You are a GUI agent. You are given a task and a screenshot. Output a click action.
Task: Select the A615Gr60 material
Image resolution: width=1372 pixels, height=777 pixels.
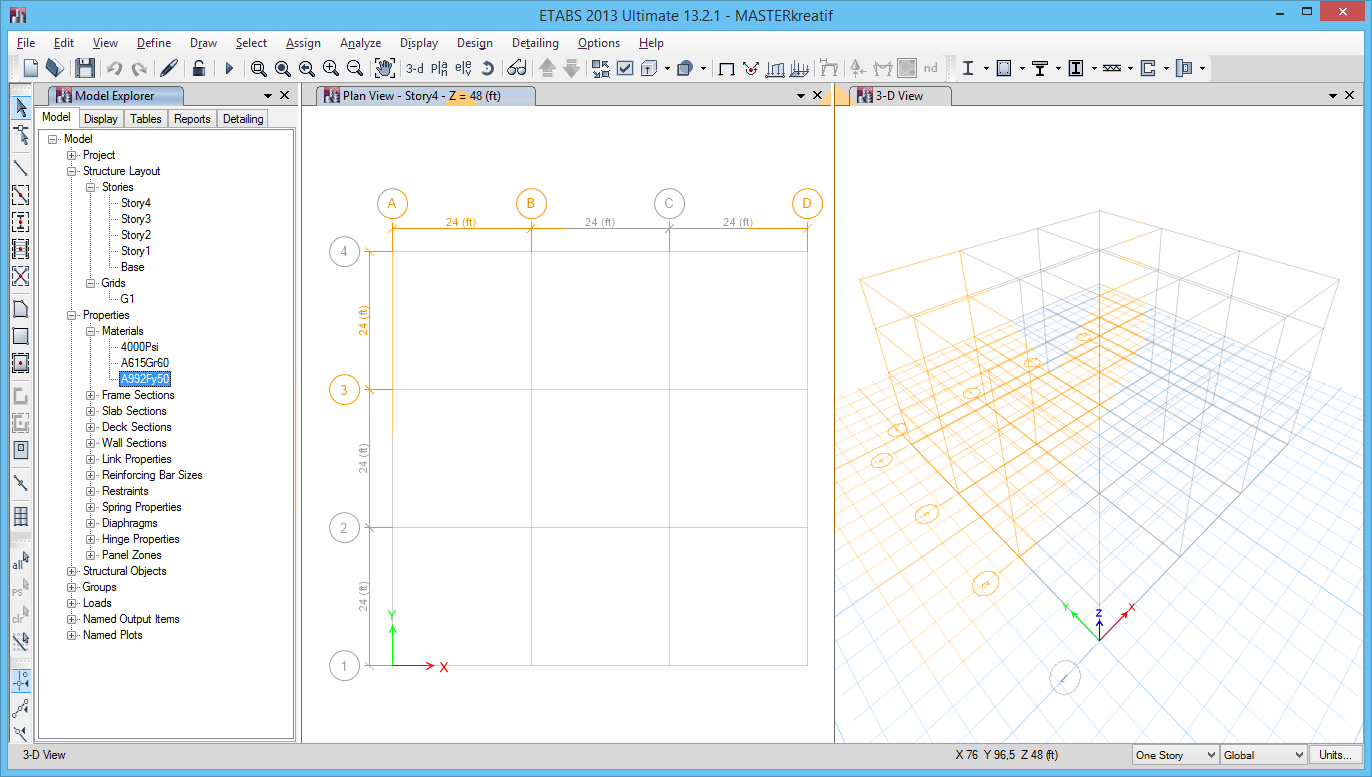click(145, 363)
